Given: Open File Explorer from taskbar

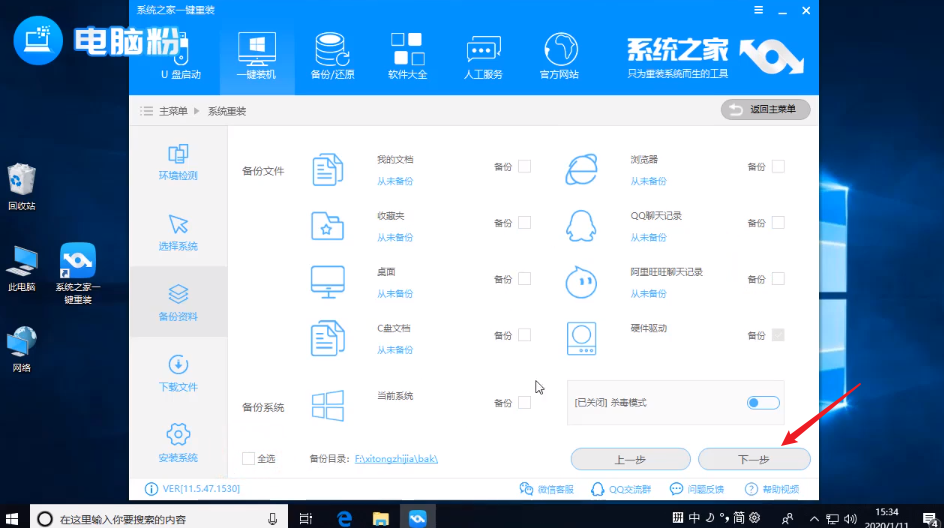Looking at the screenshot, I should pos(380,518).
